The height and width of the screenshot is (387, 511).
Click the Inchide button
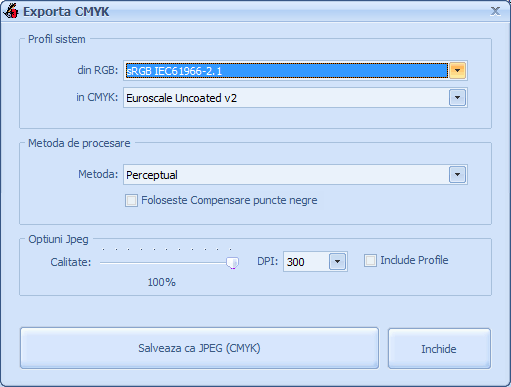[x=439, y=349]
